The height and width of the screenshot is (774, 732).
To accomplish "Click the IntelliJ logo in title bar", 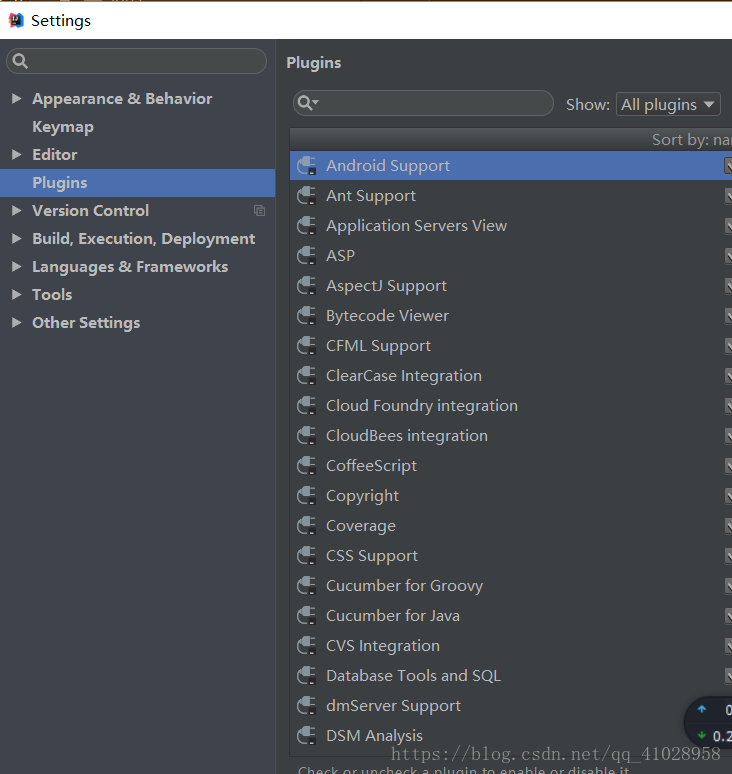I will point(16,20).
